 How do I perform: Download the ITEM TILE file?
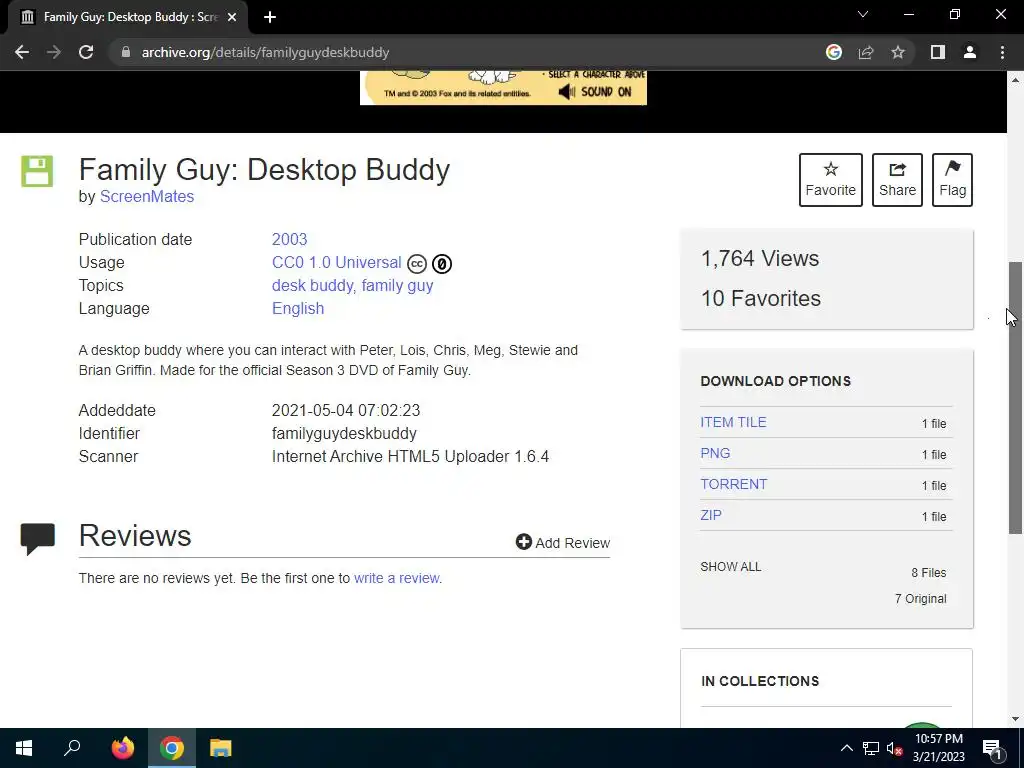click(x=733, y=423)
